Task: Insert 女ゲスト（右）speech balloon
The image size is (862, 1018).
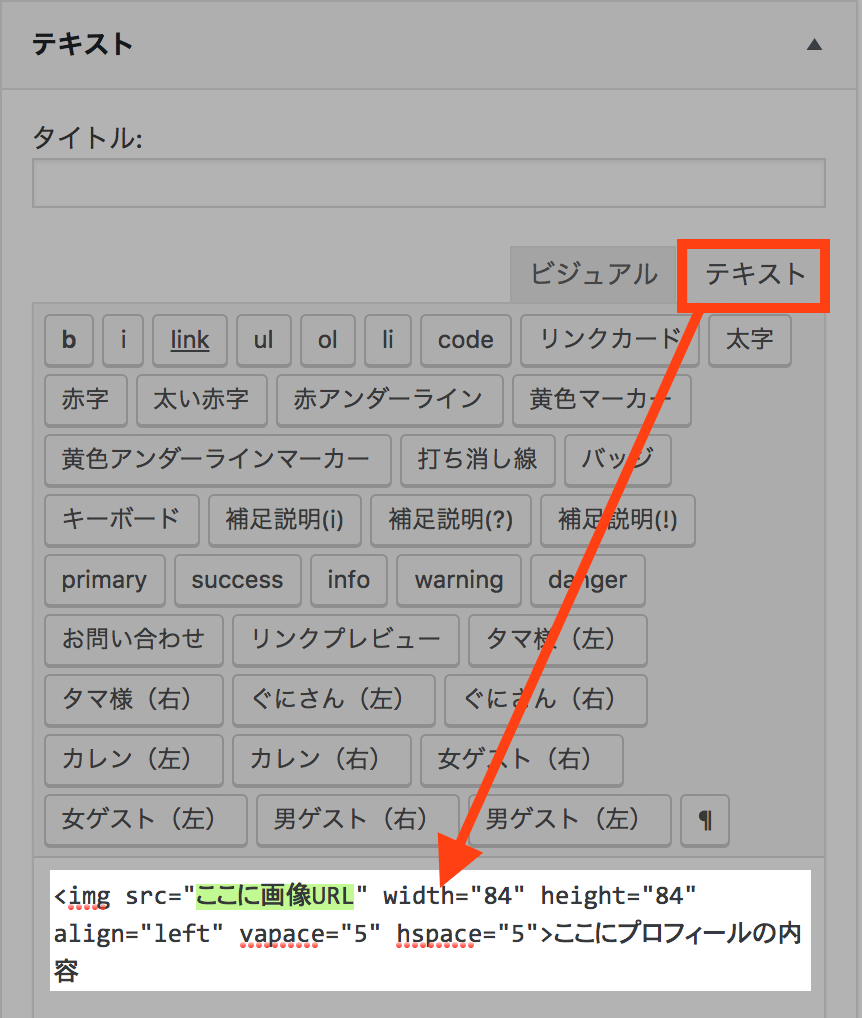Action: pos(521,759)
